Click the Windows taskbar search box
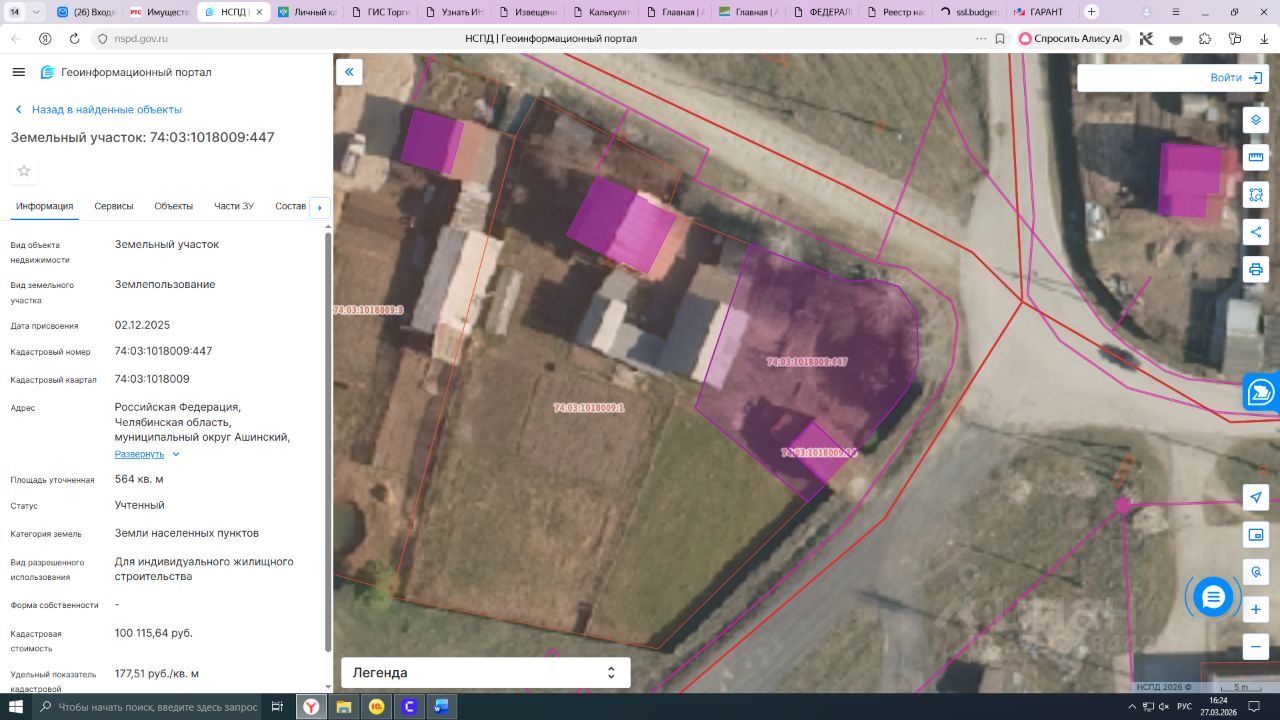This screenshot has width=1280, height=720. click(148, 707)
